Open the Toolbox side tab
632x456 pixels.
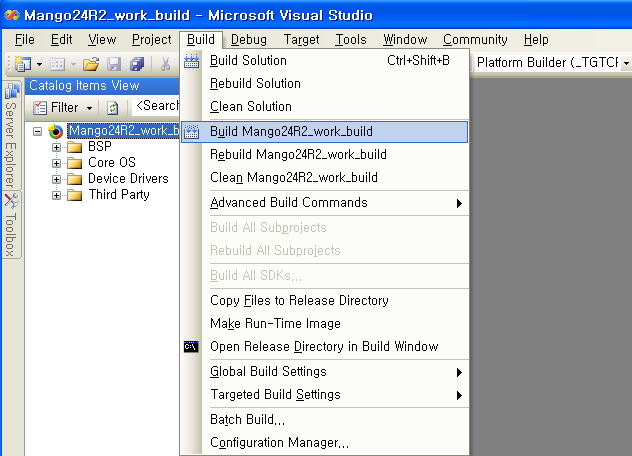[x=11, y=225]
